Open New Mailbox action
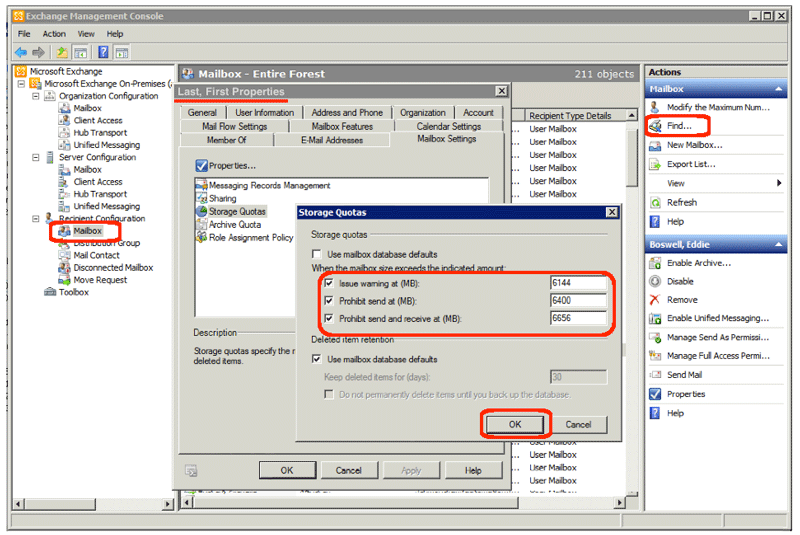This screenshot has height=535, width=800. point(694,145)
